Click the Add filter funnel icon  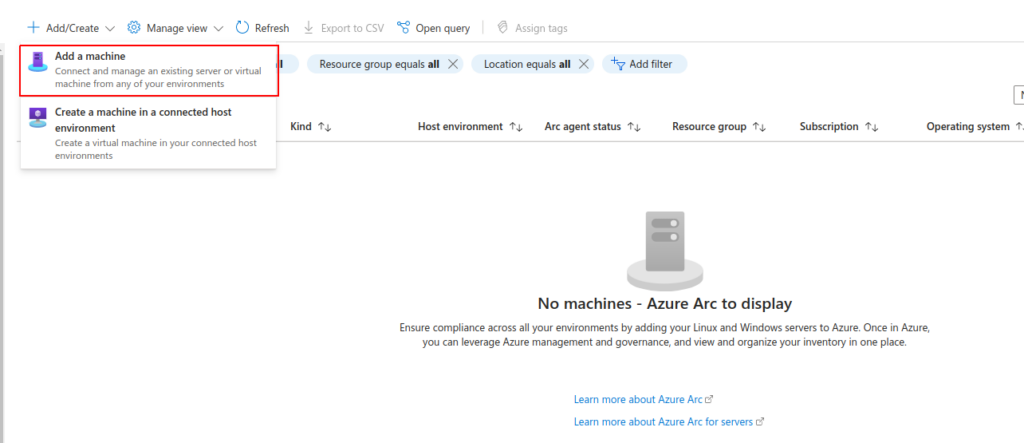pos(618,63)
